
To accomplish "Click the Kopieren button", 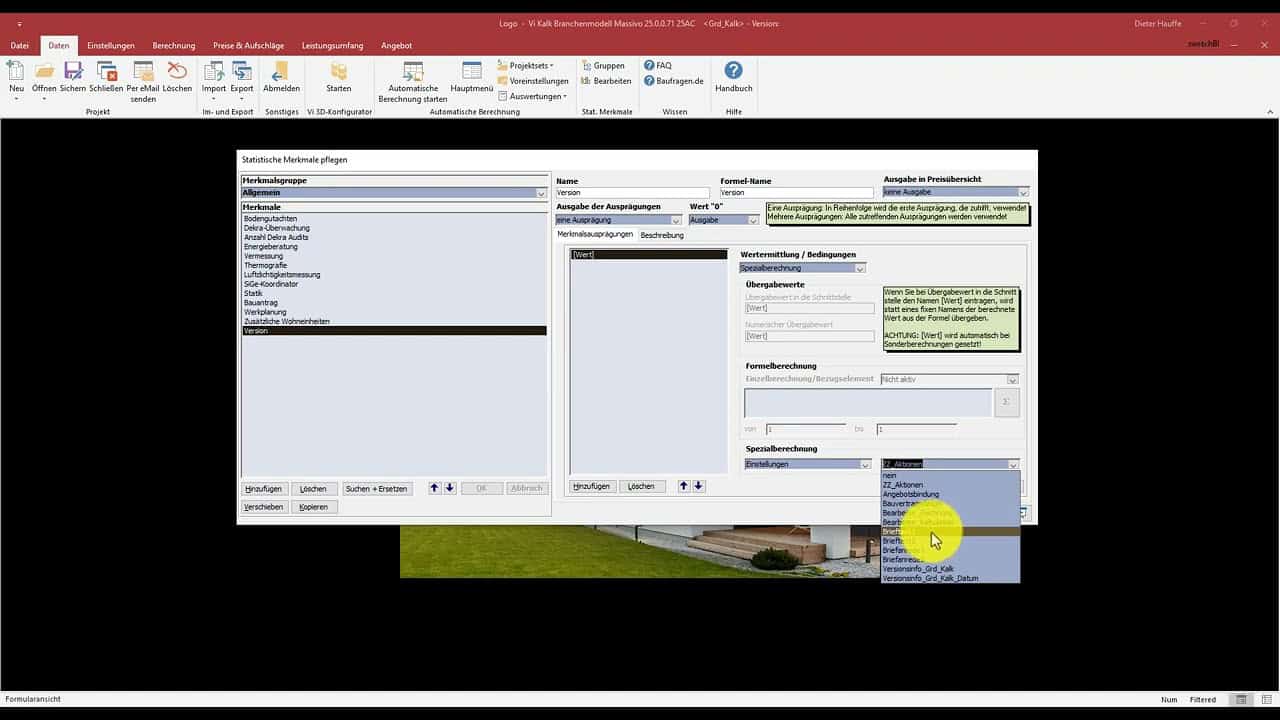I will tap(313, 507).
